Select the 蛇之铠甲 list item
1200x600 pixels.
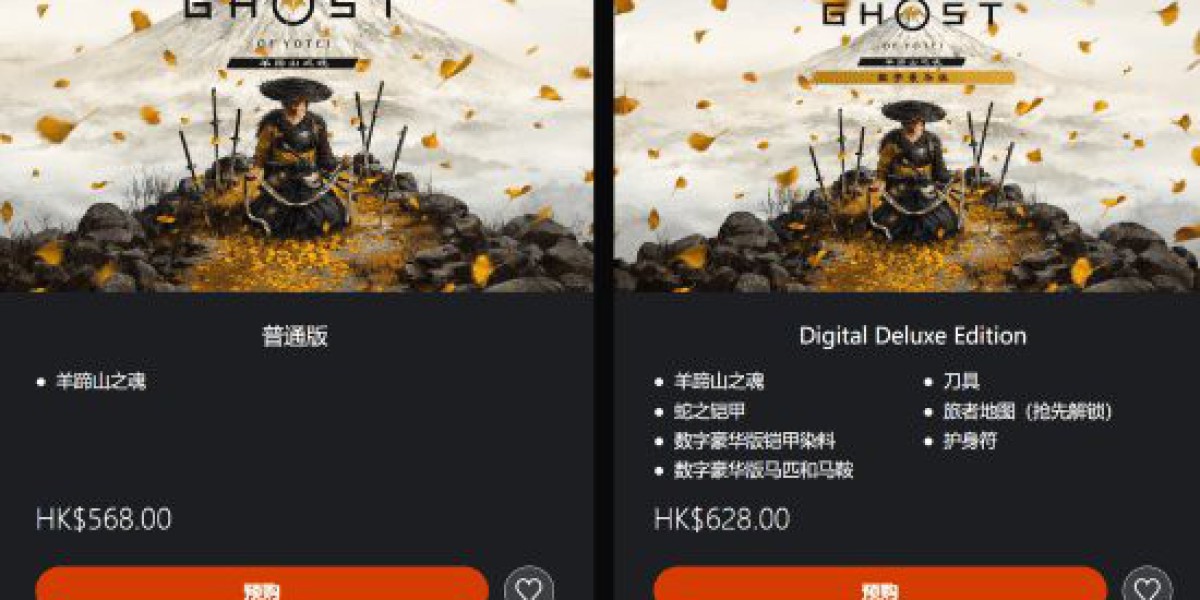tap(710, 411)
